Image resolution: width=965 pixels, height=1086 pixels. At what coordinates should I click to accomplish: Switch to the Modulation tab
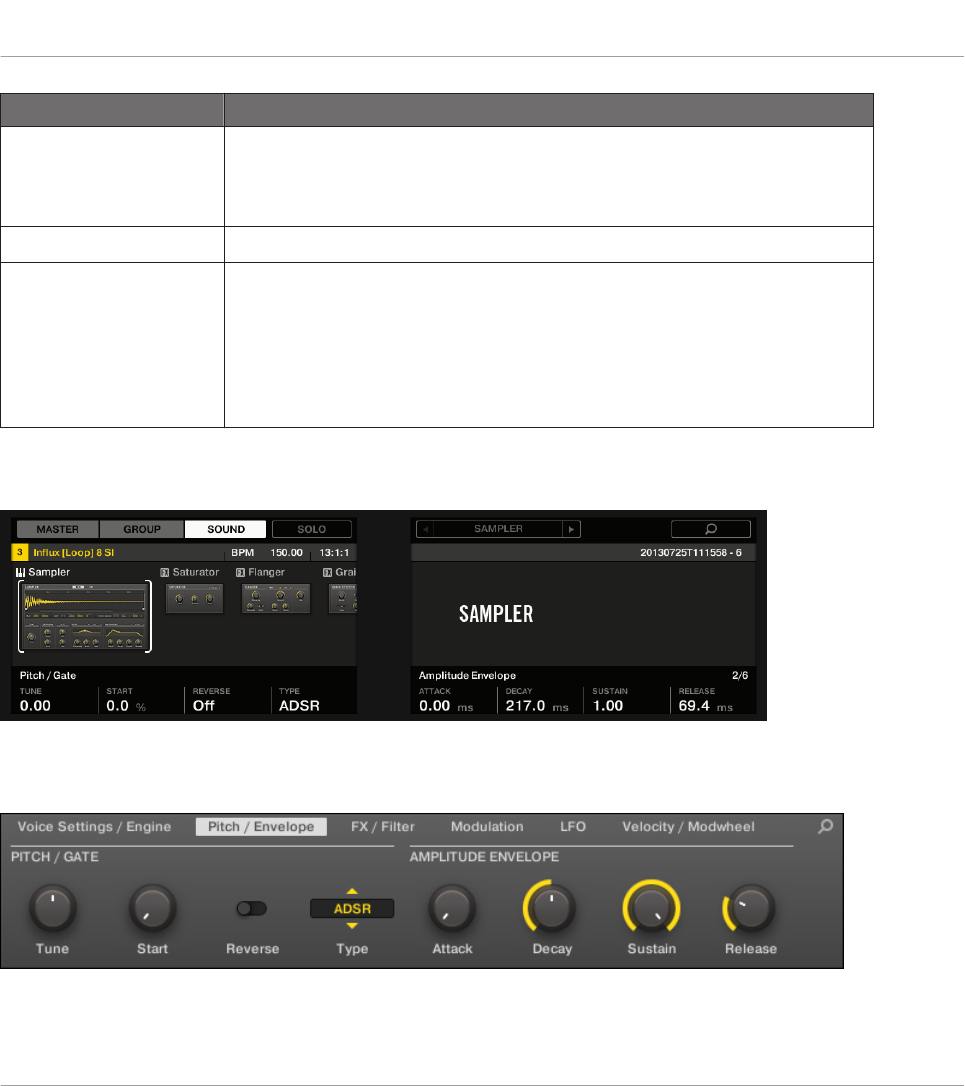pos(487,827)
